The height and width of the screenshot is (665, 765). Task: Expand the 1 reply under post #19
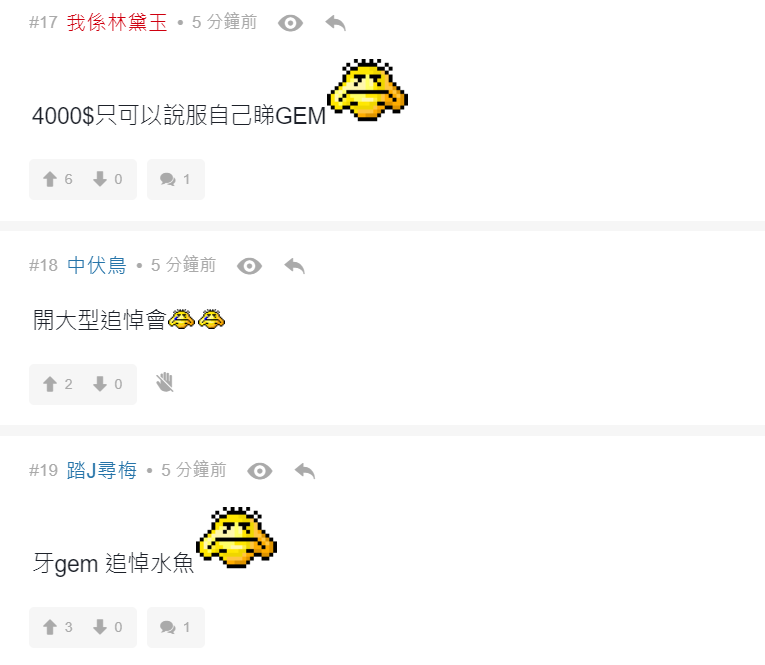click(x=176, y=627)
